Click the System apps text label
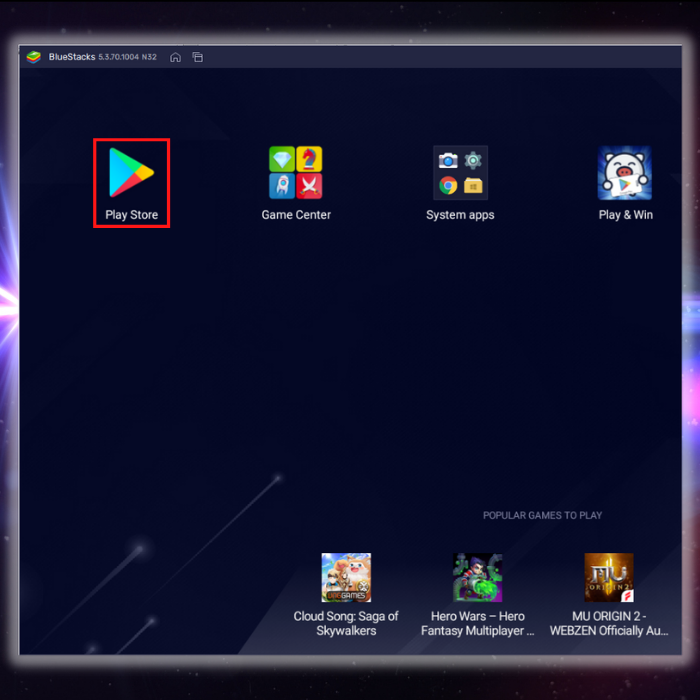Viewport: 700px width, 700px height. (460, 215)
